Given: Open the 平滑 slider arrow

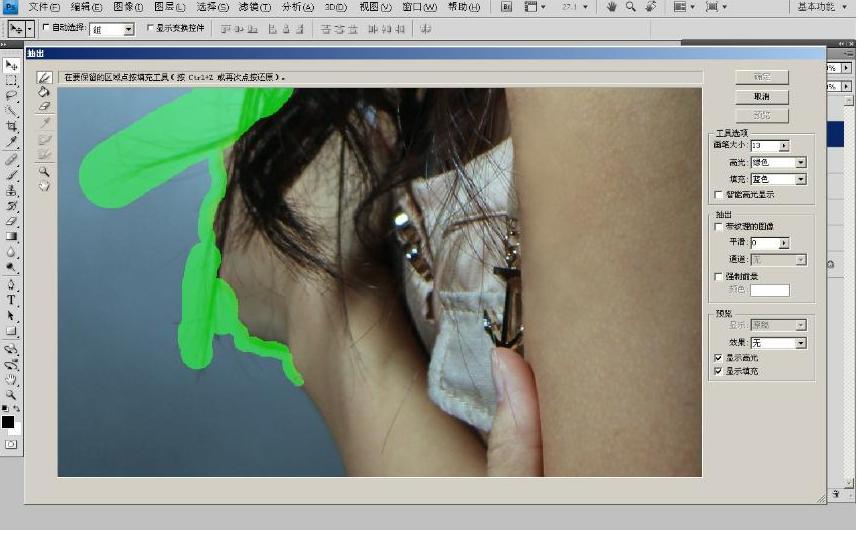Looking at the screenshot, I should pos(784,243).
